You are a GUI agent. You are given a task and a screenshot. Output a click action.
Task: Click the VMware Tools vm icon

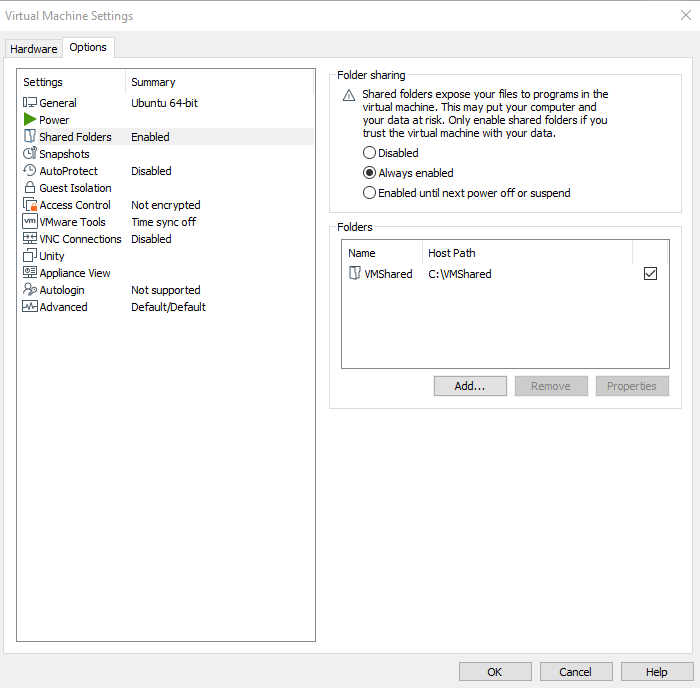point(29,221)
